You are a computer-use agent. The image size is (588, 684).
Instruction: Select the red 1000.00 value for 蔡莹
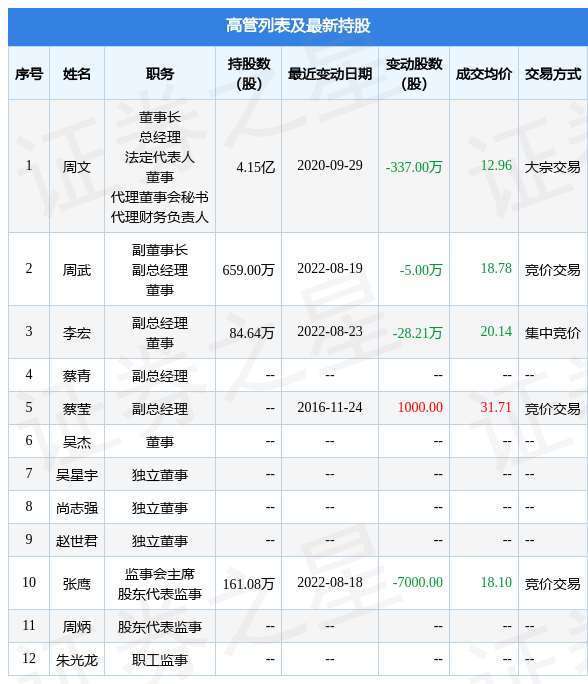pos(420,407)
